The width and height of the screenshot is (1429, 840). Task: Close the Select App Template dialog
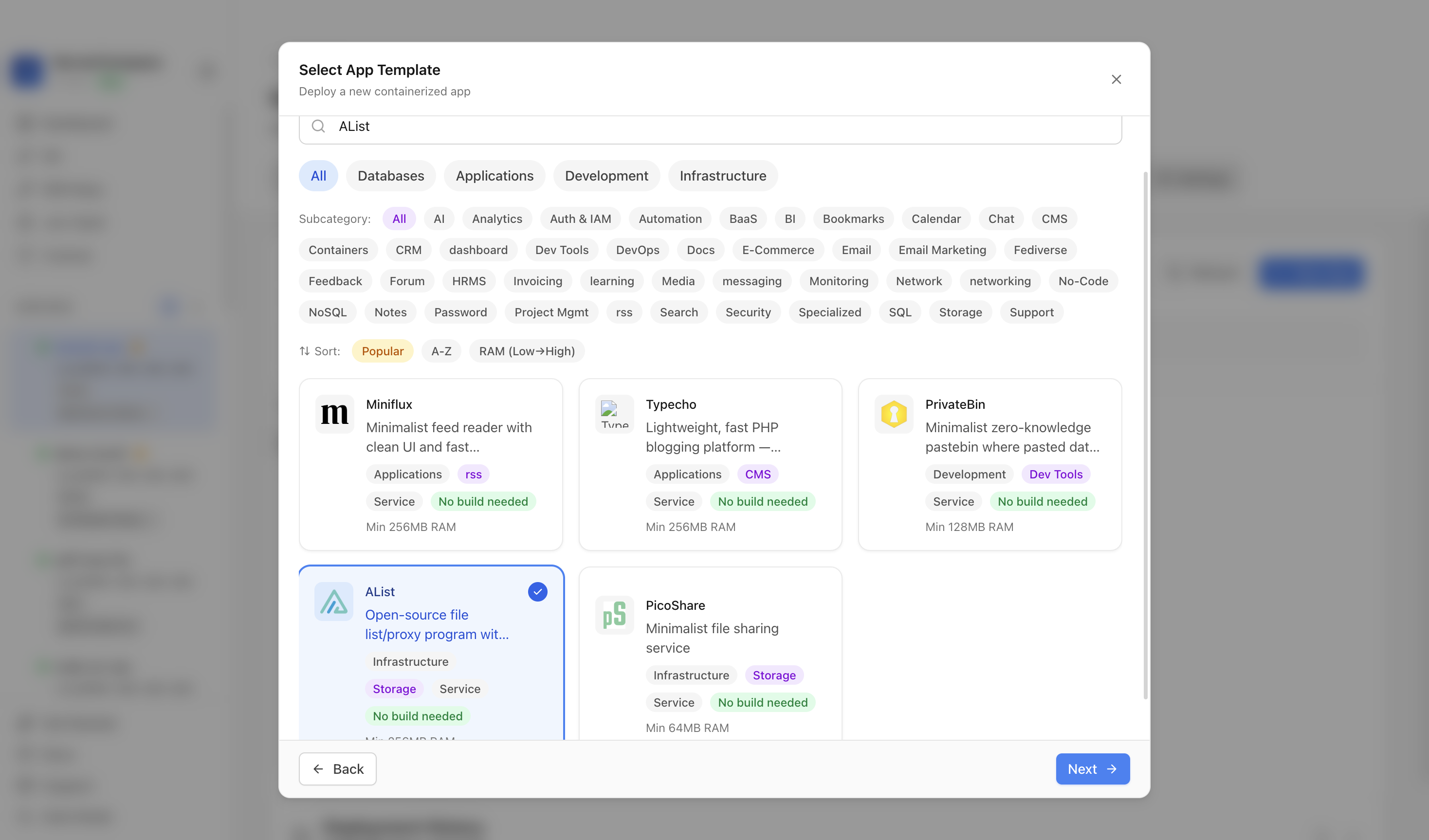tap(1116, 79)
